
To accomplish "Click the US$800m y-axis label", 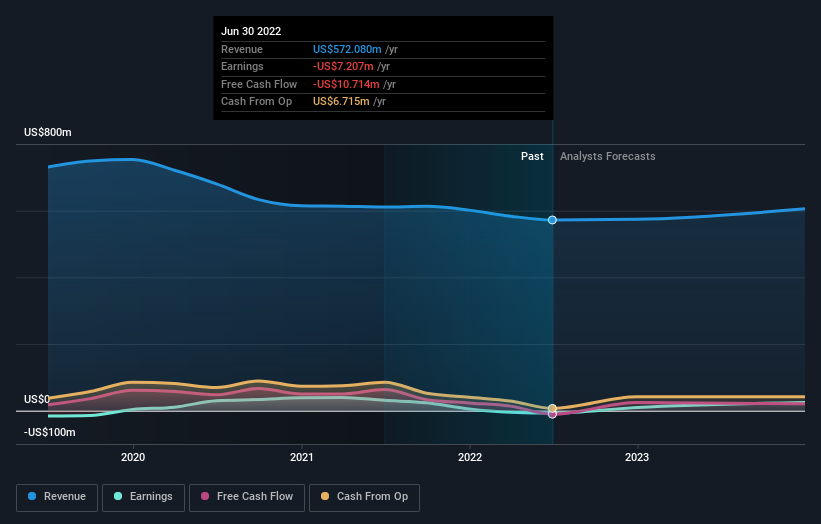I will coord(48,132).
